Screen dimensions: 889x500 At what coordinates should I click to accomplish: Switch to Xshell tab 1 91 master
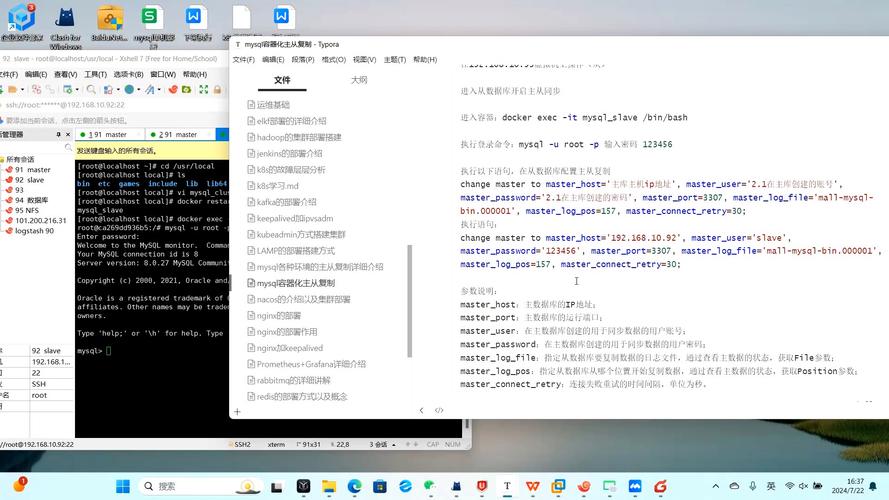pyautogui.click(x=109, y=134)
